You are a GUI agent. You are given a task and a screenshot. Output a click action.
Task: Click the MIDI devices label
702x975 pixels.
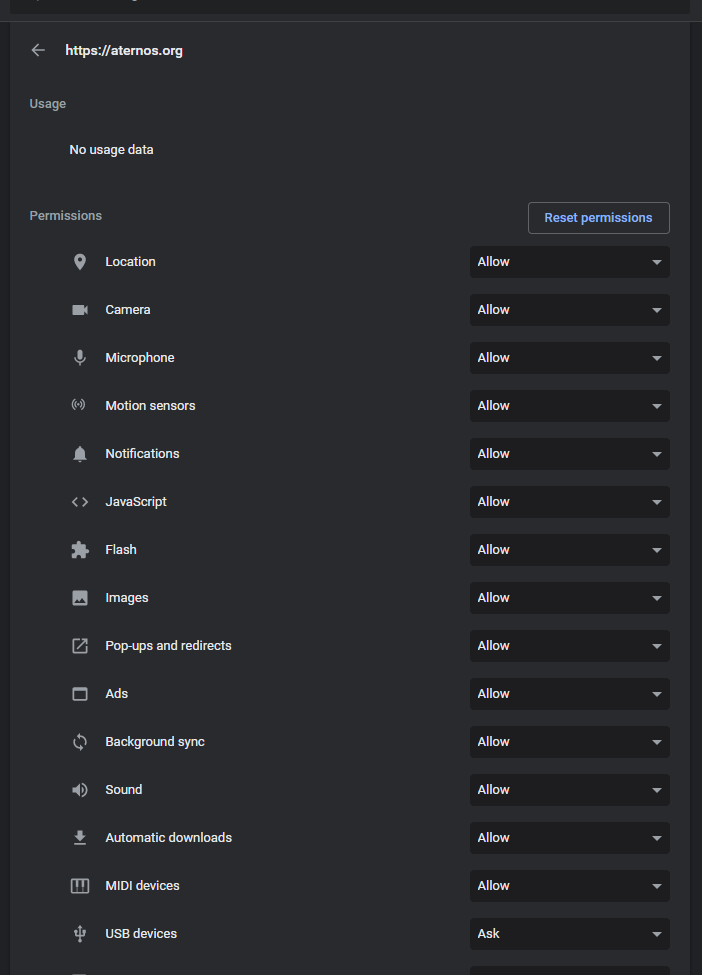(x=142, y=885)
